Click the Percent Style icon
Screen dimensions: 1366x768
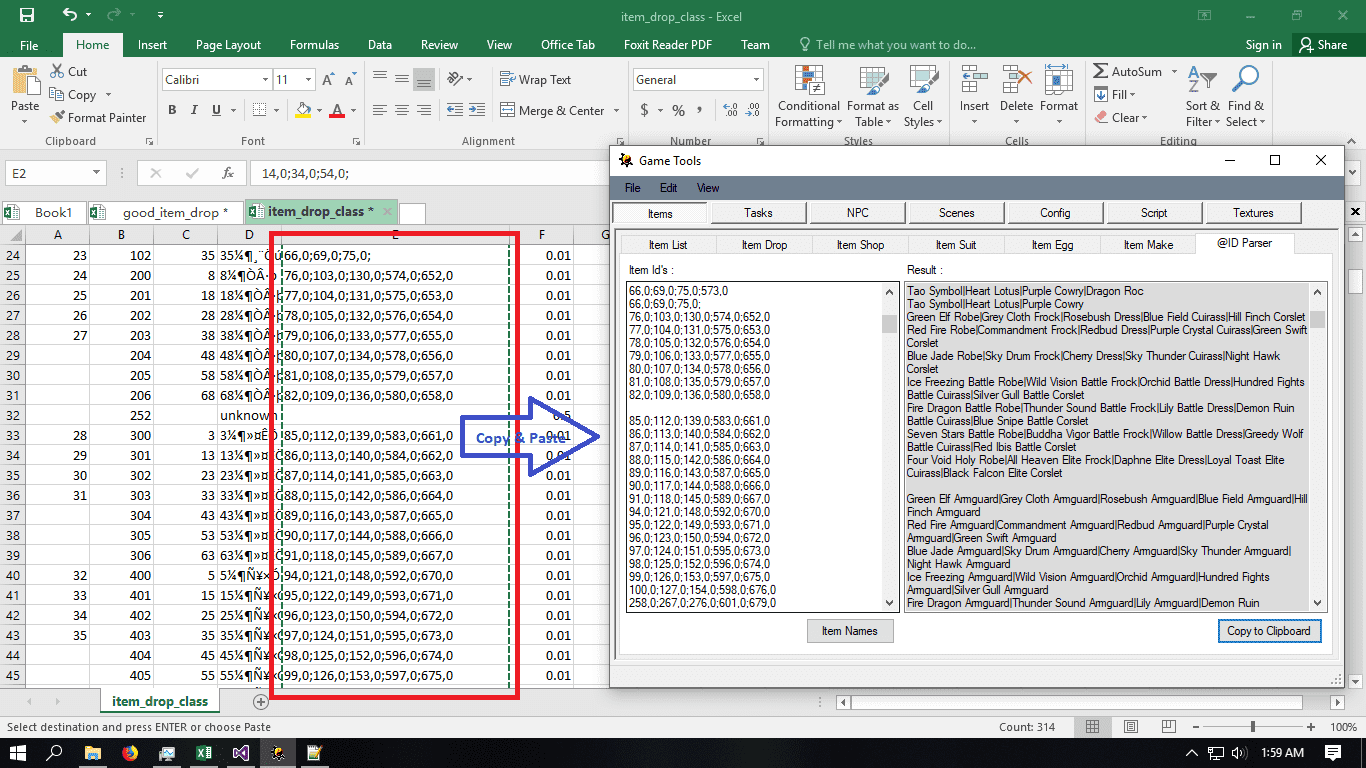(x=678, y=111)
